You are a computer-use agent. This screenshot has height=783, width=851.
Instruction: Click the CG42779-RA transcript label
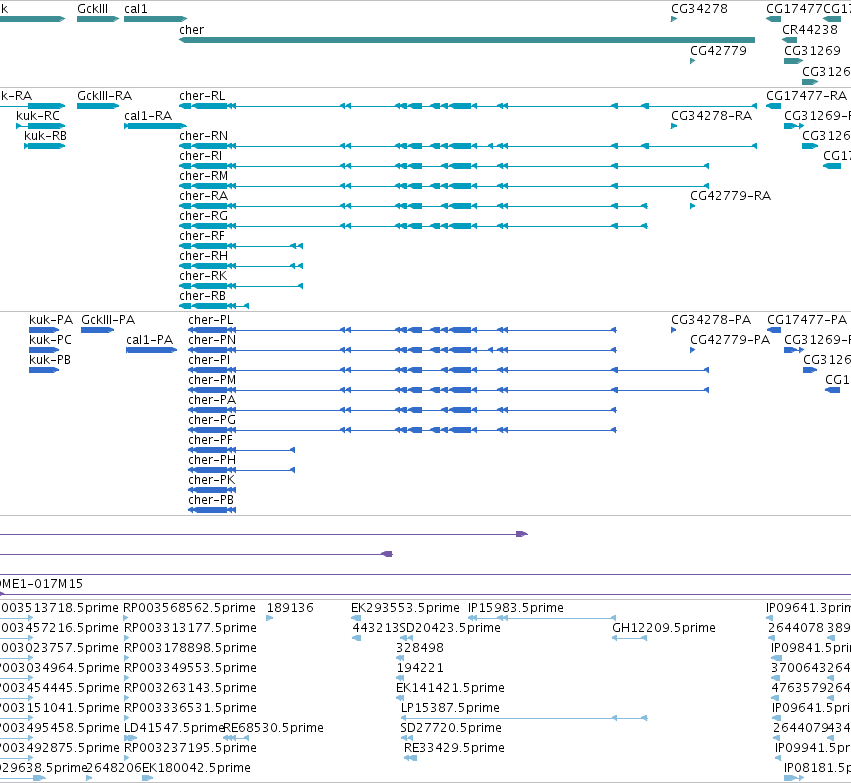pos(731,196)
